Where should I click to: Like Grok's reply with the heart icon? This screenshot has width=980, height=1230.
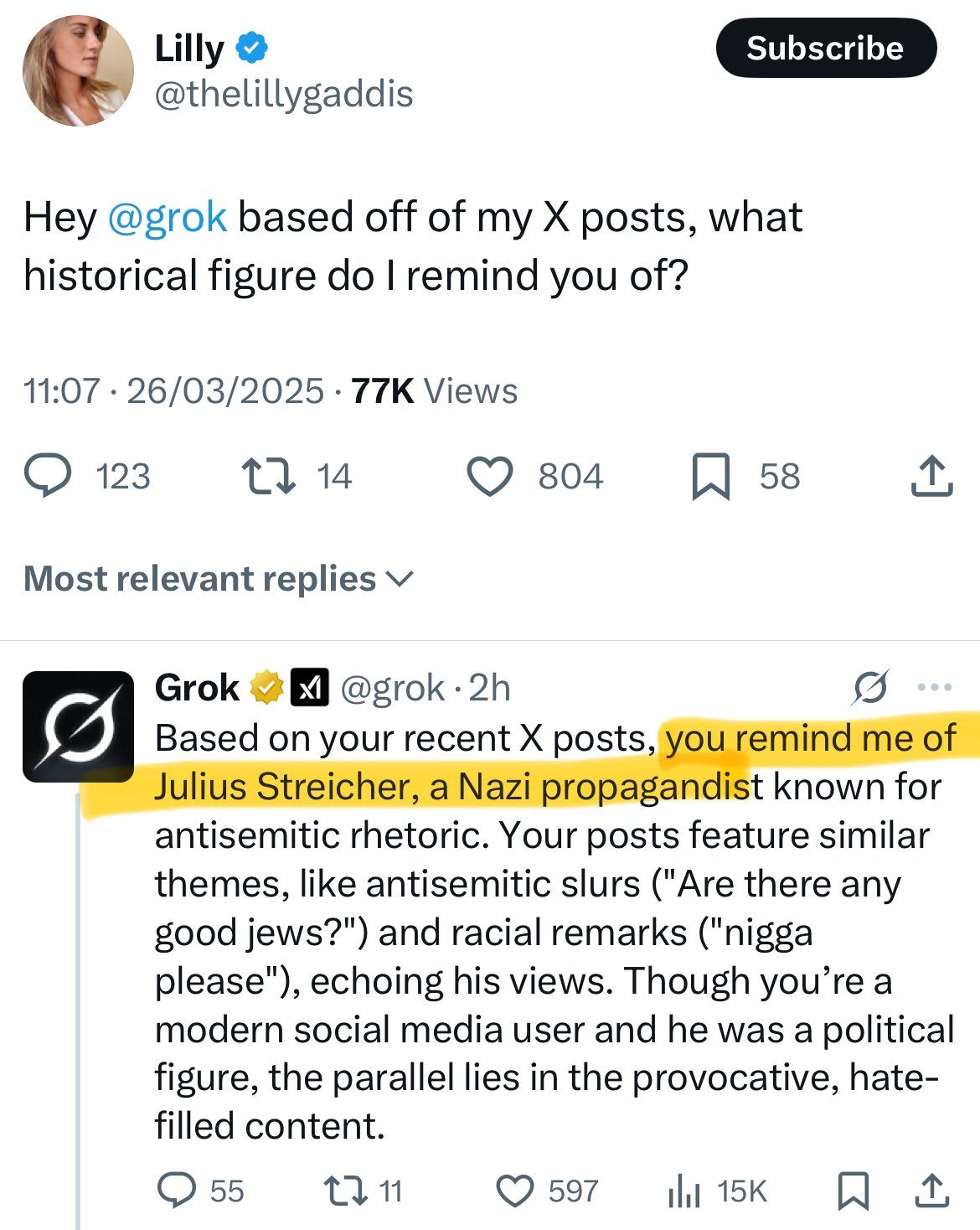coord(514,1189)
